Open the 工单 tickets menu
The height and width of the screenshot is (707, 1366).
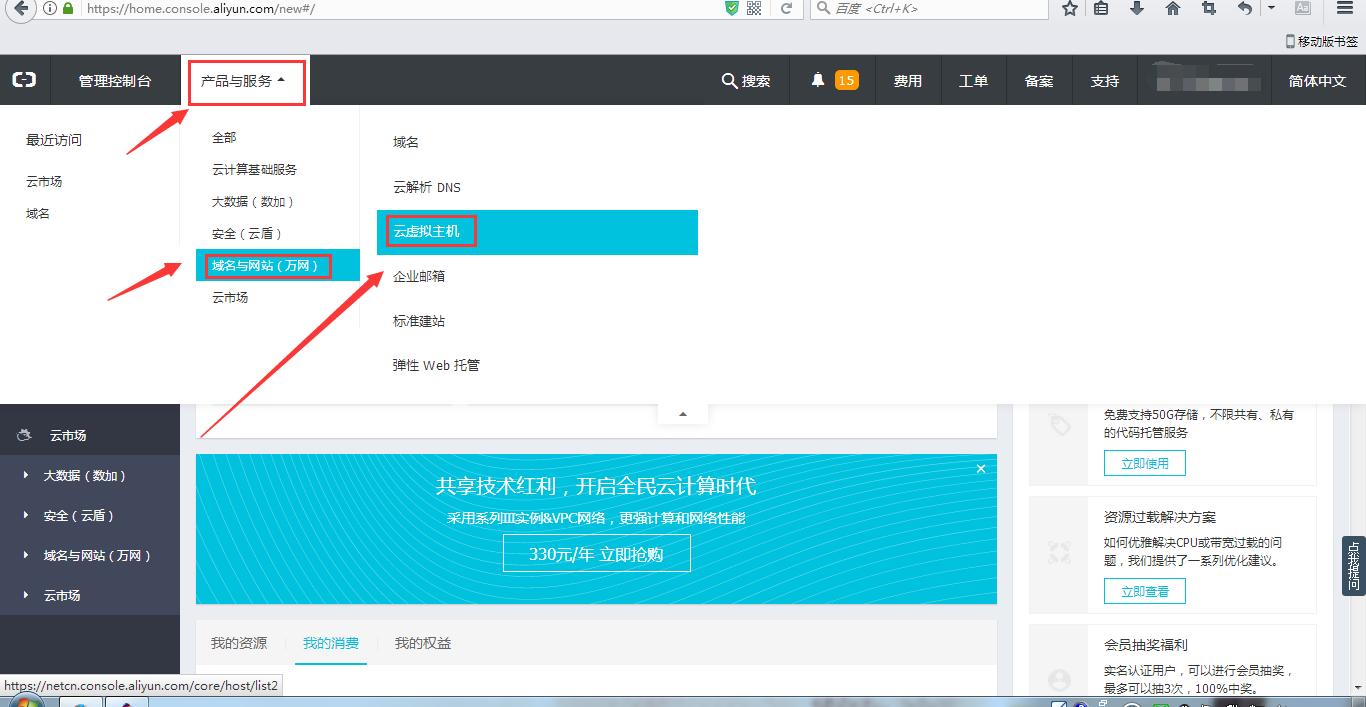pos(973,81)
